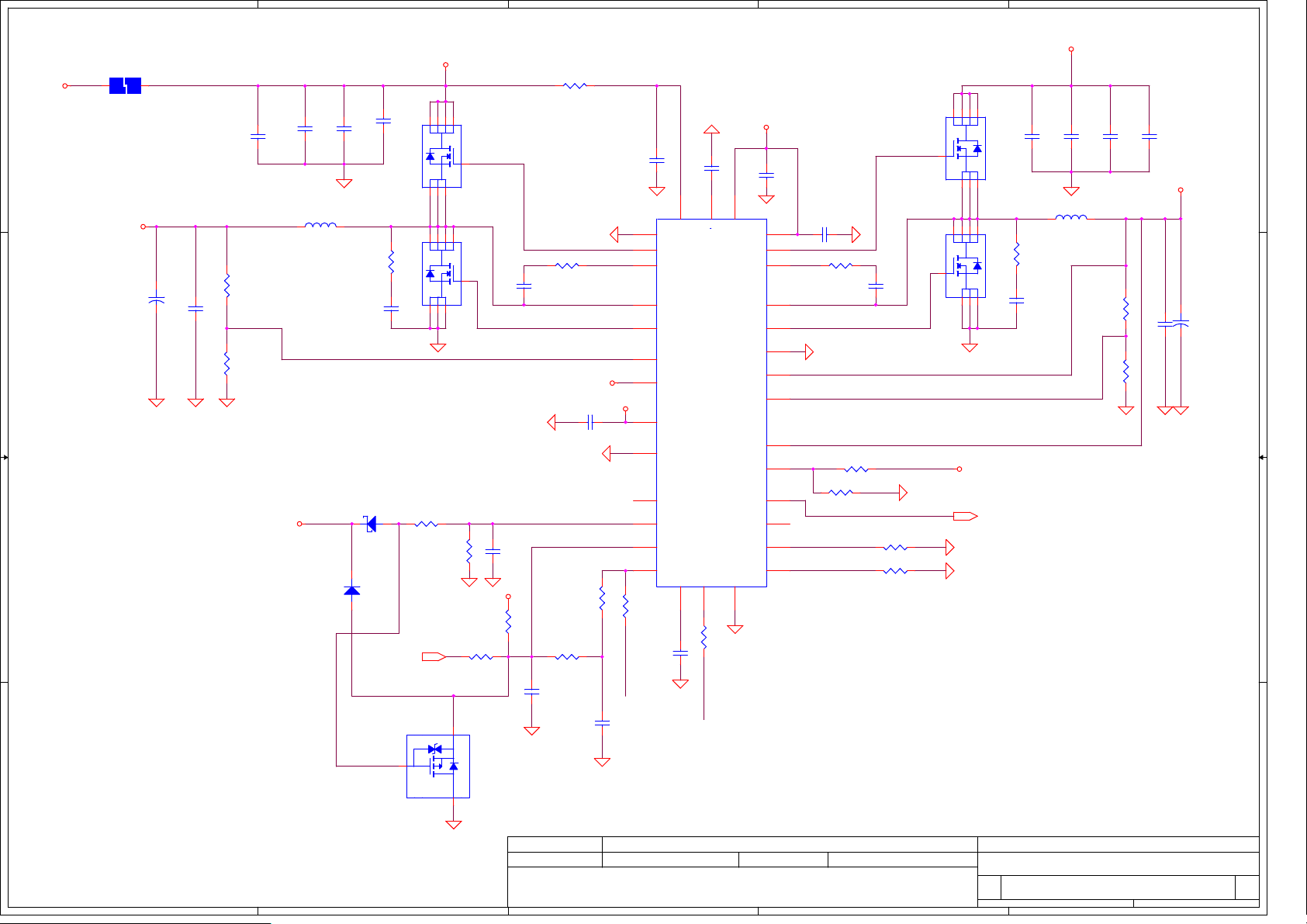Select the upper-right MOSFET block

[966, 148]
